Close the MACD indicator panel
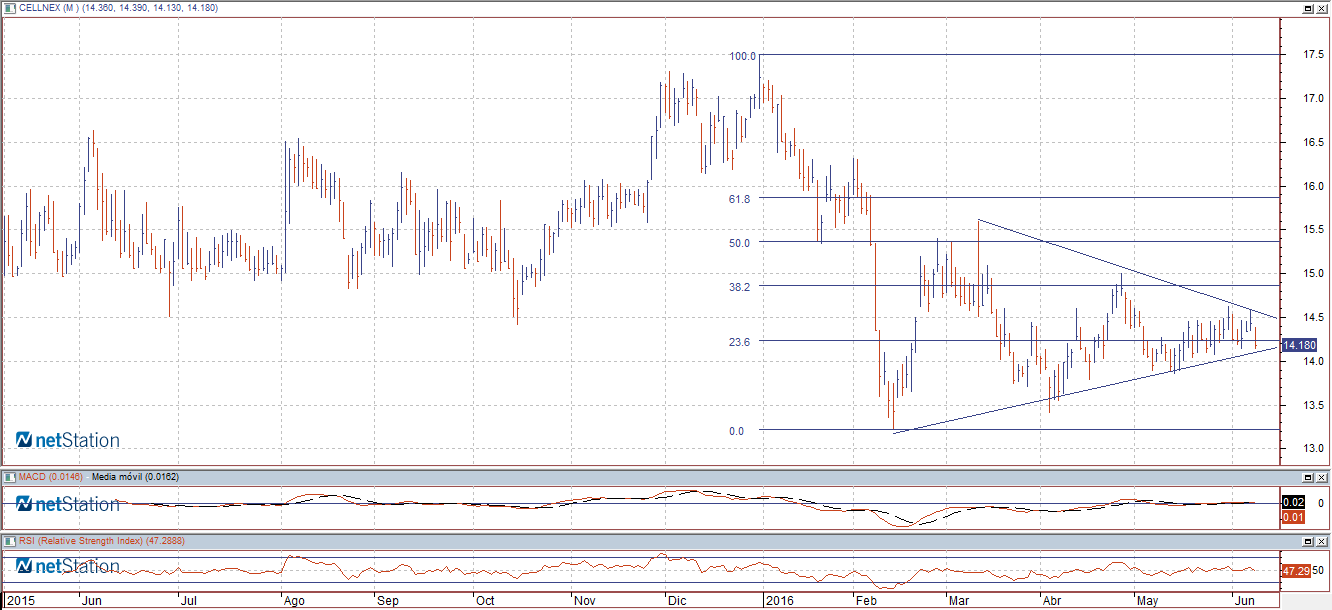 click(1322, 477)
